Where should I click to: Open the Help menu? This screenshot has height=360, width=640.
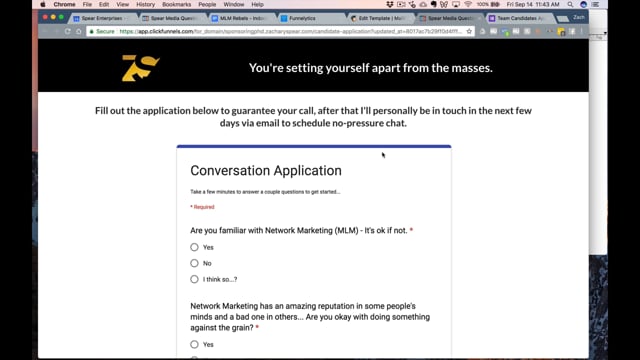tap(257, 4)
